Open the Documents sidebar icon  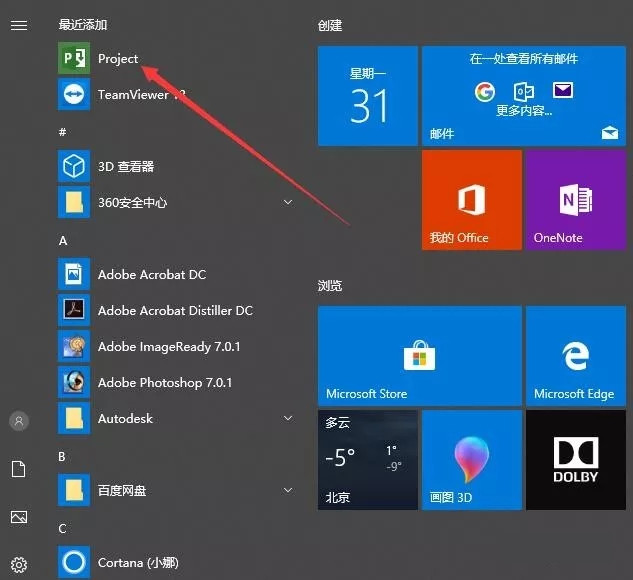tap(19, 469)
